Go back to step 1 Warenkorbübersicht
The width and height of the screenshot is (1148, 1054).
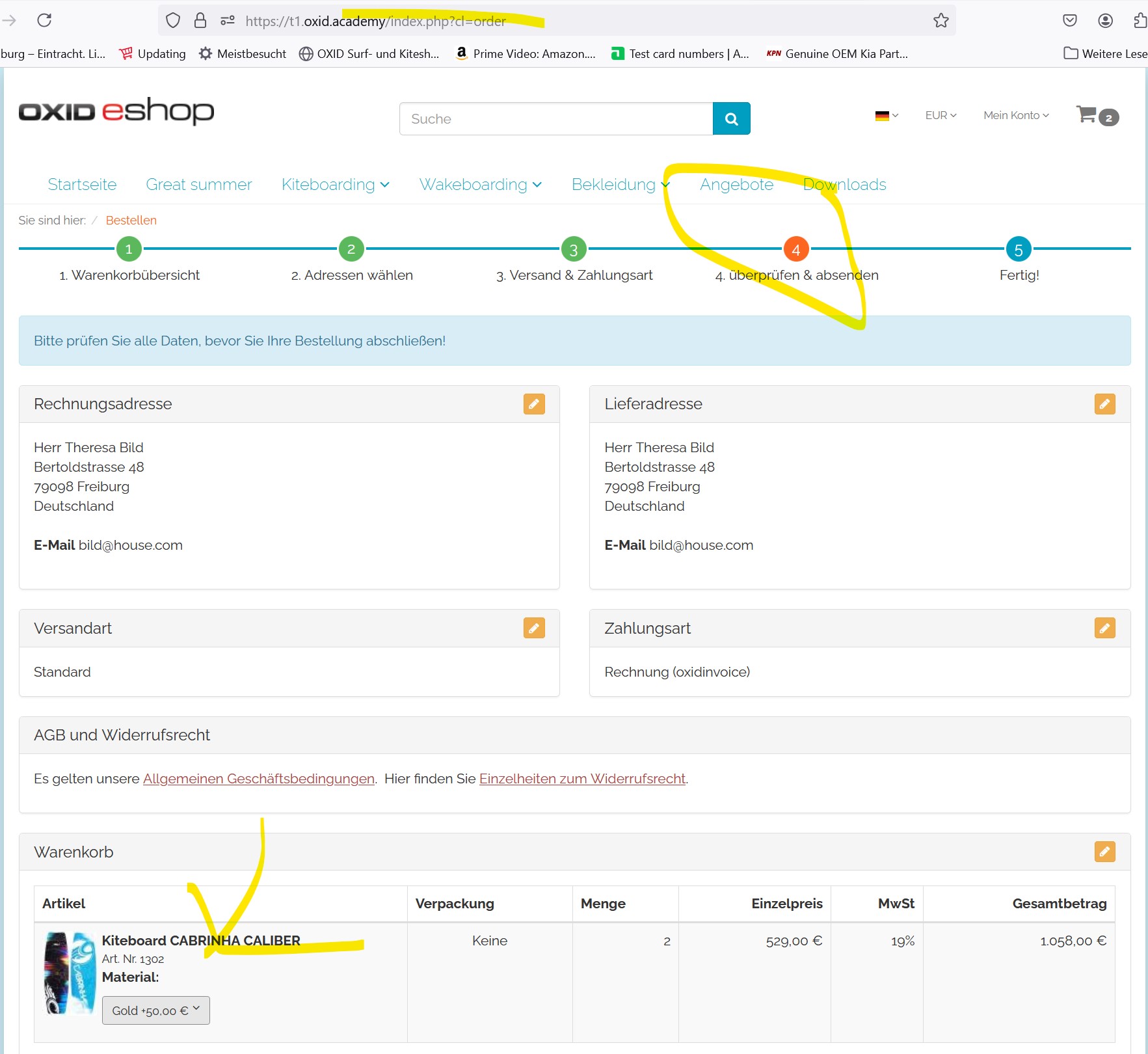129,249
